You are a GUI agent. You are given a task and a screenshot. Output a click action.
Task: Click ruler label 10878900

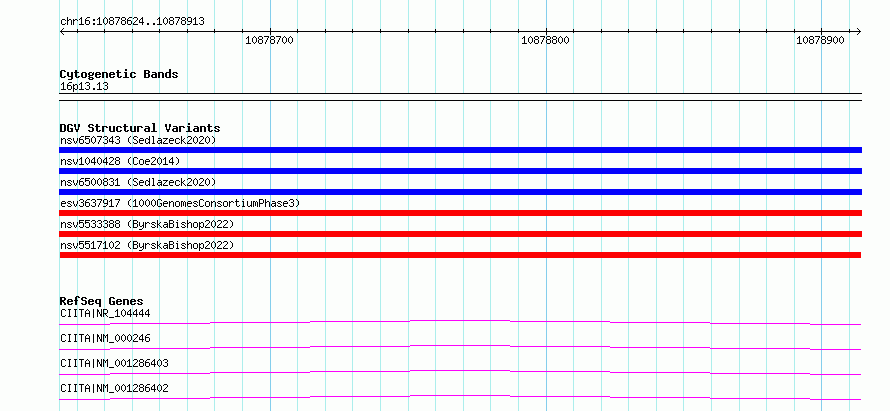820,40
